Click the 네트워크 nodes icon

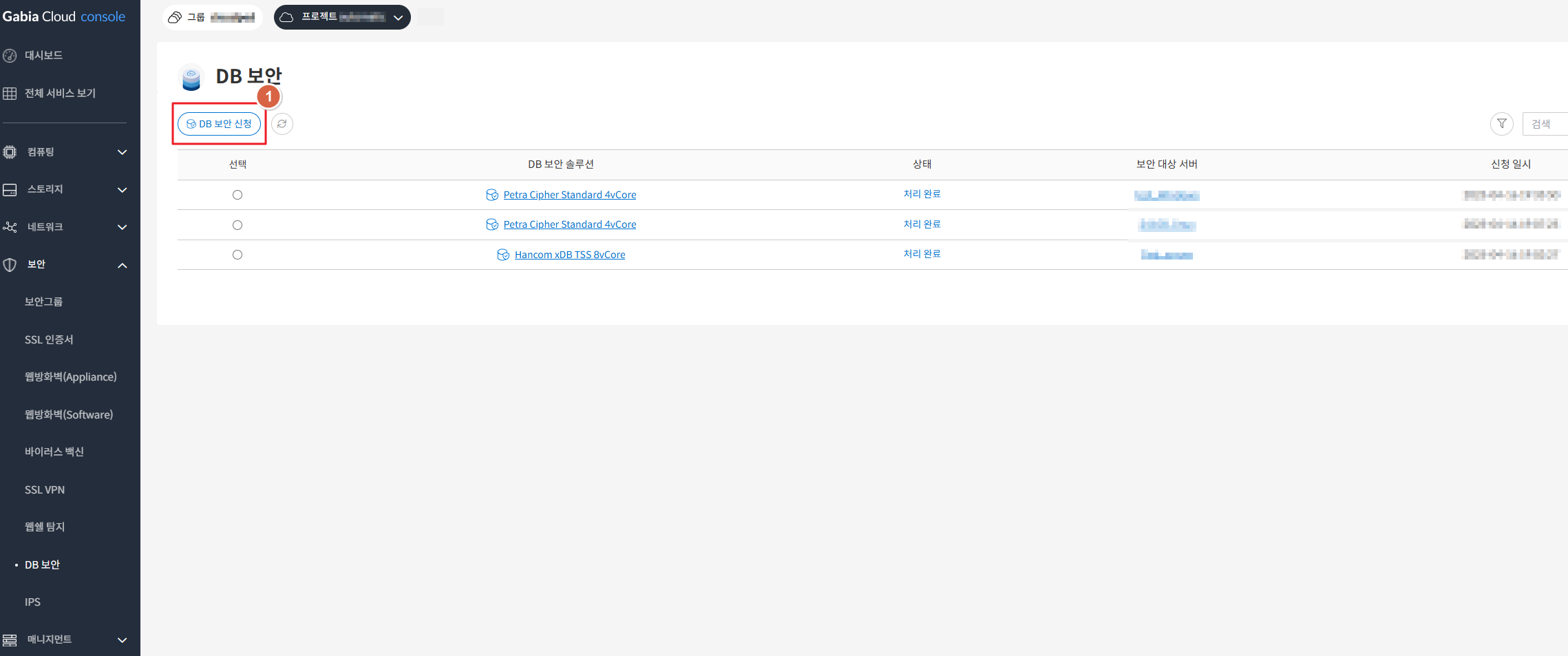10,226
